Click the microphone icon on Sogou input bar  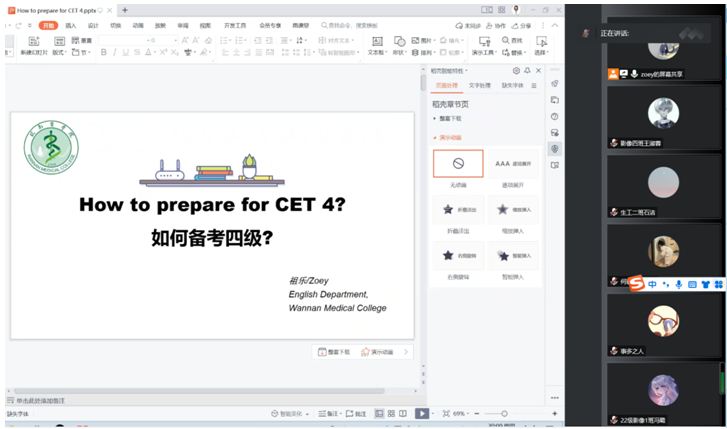(x=679, y=284)
